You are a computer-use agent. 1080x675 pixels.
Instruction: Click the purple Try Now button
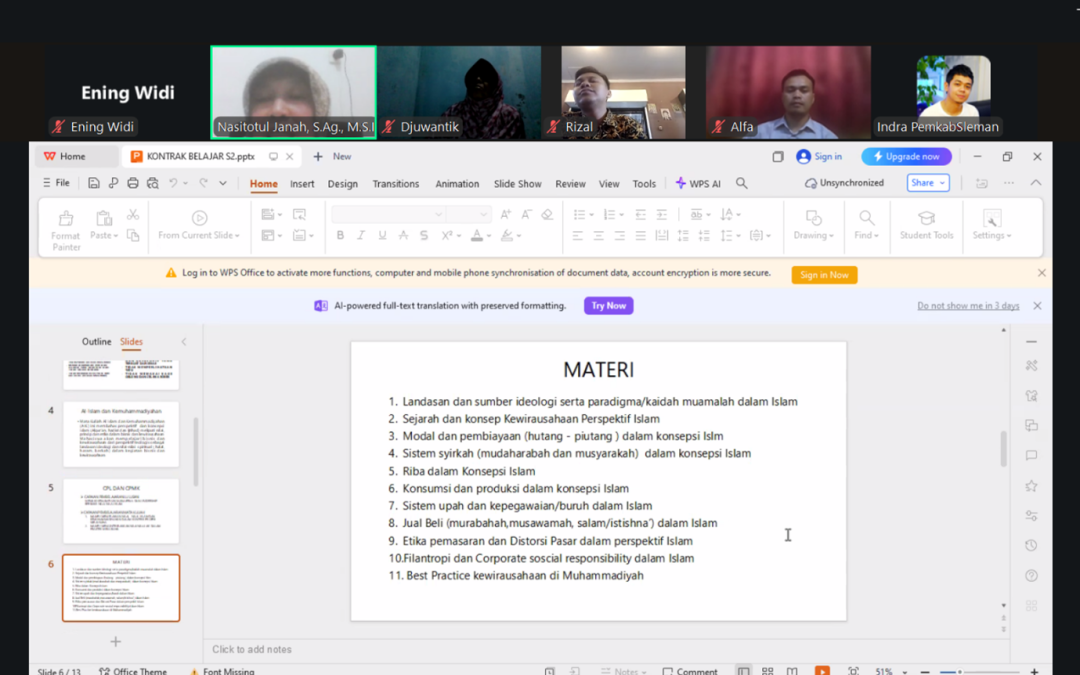coord(608,305)
